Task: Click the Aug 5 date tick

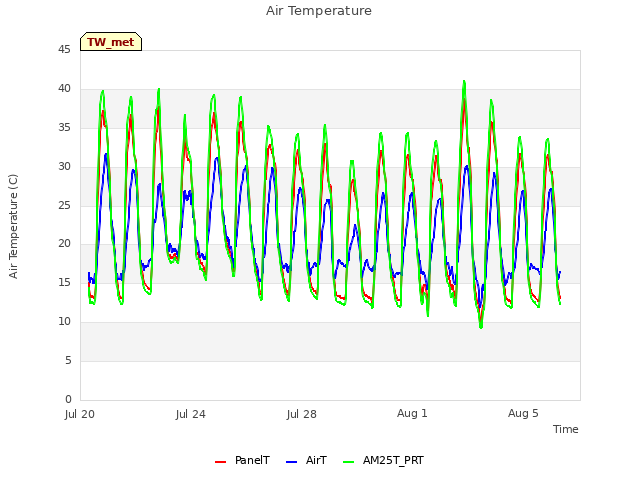Action: [523, 413]
